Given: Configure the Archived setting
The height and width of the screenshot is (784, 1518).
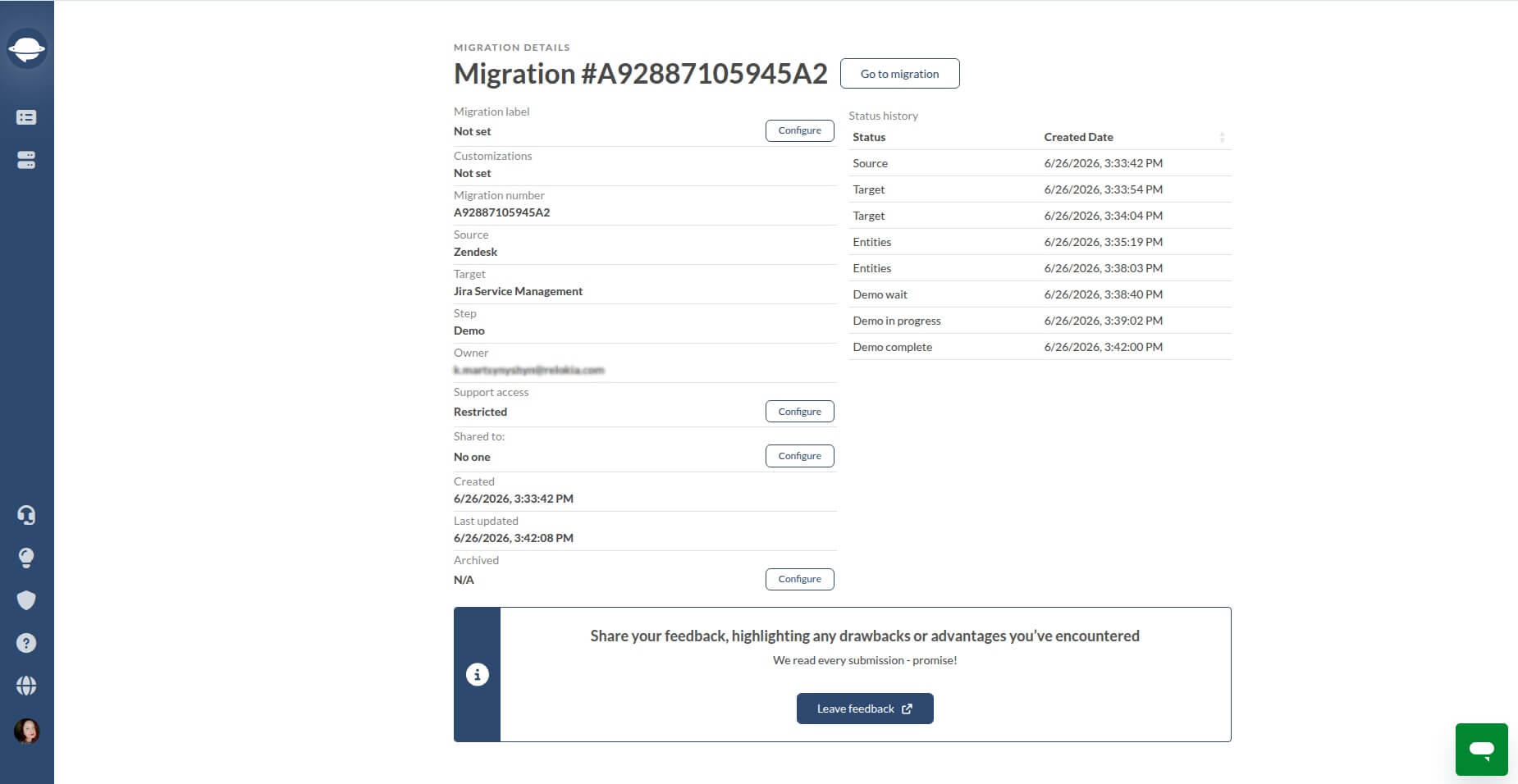Looking at the screenshot, I should 799,579.
